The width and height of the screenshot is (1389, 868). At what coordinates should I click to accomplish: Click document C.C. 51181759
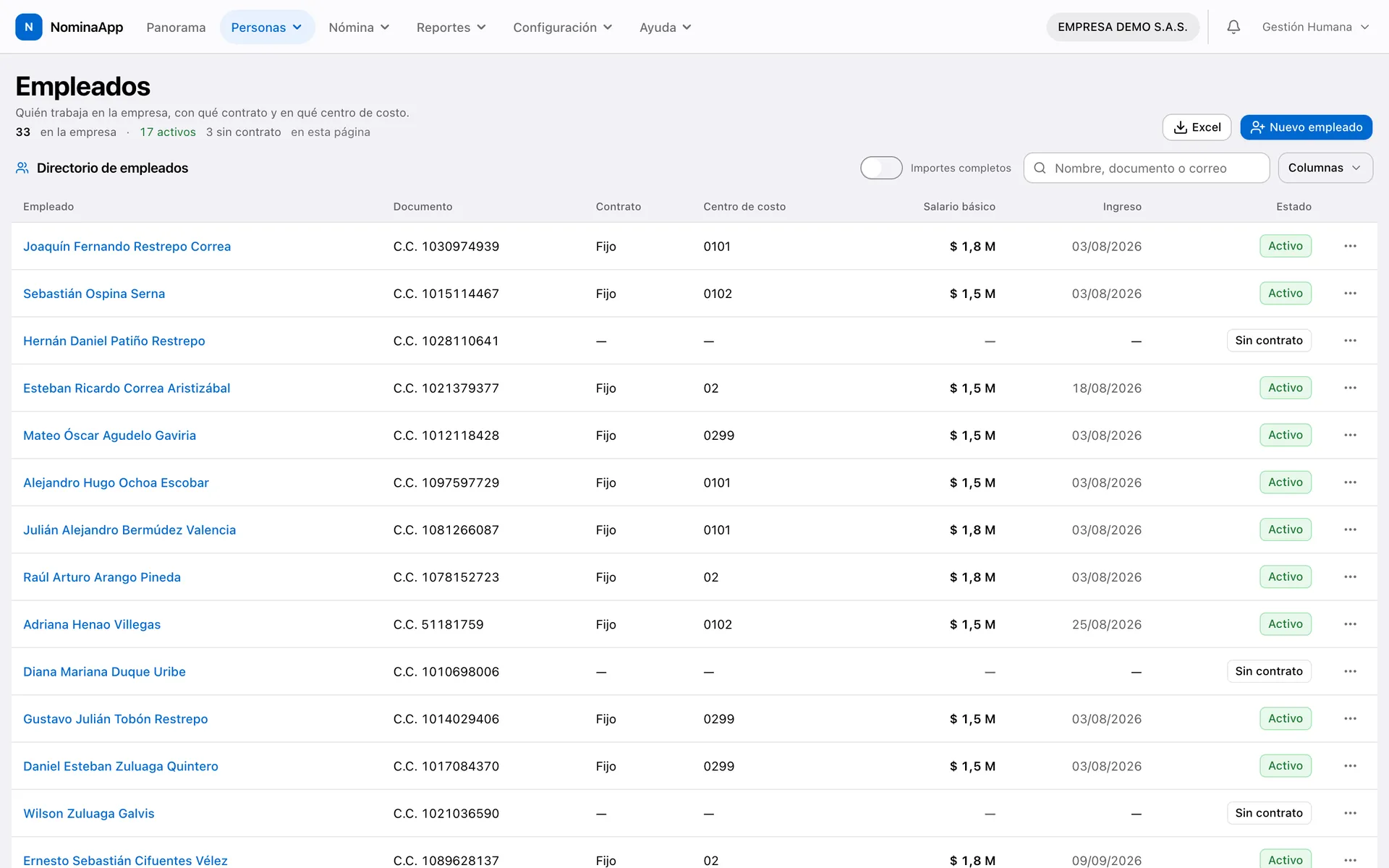click(438, 624)
